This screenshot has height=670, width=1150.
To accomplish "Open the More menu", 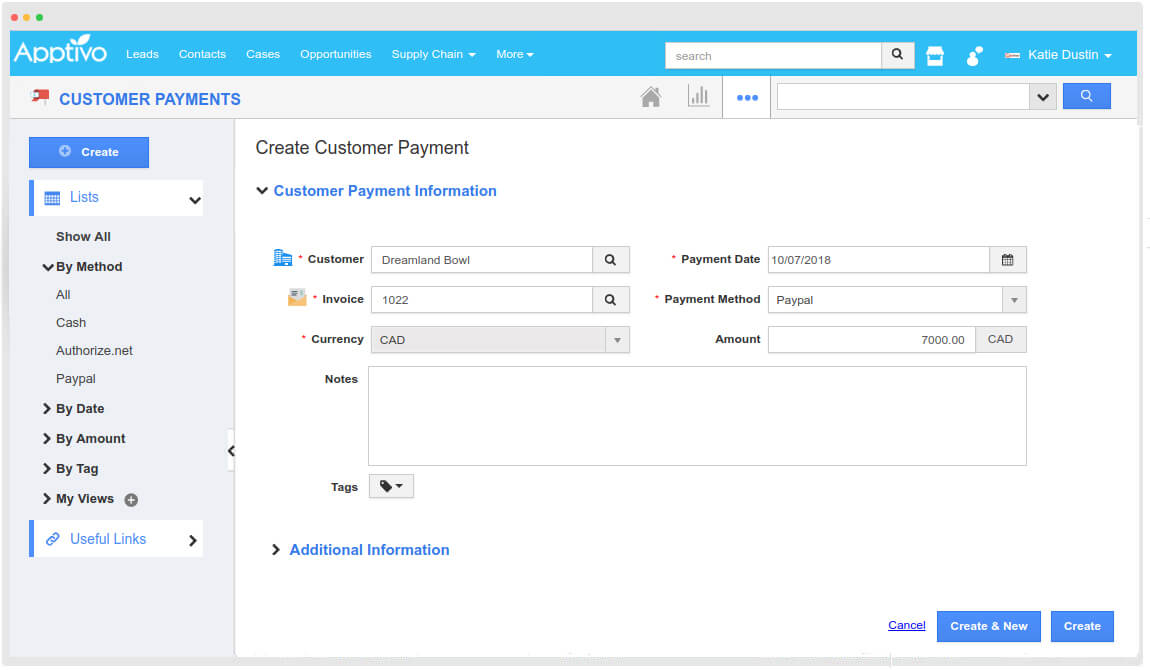I will click(x=514, y=54).
